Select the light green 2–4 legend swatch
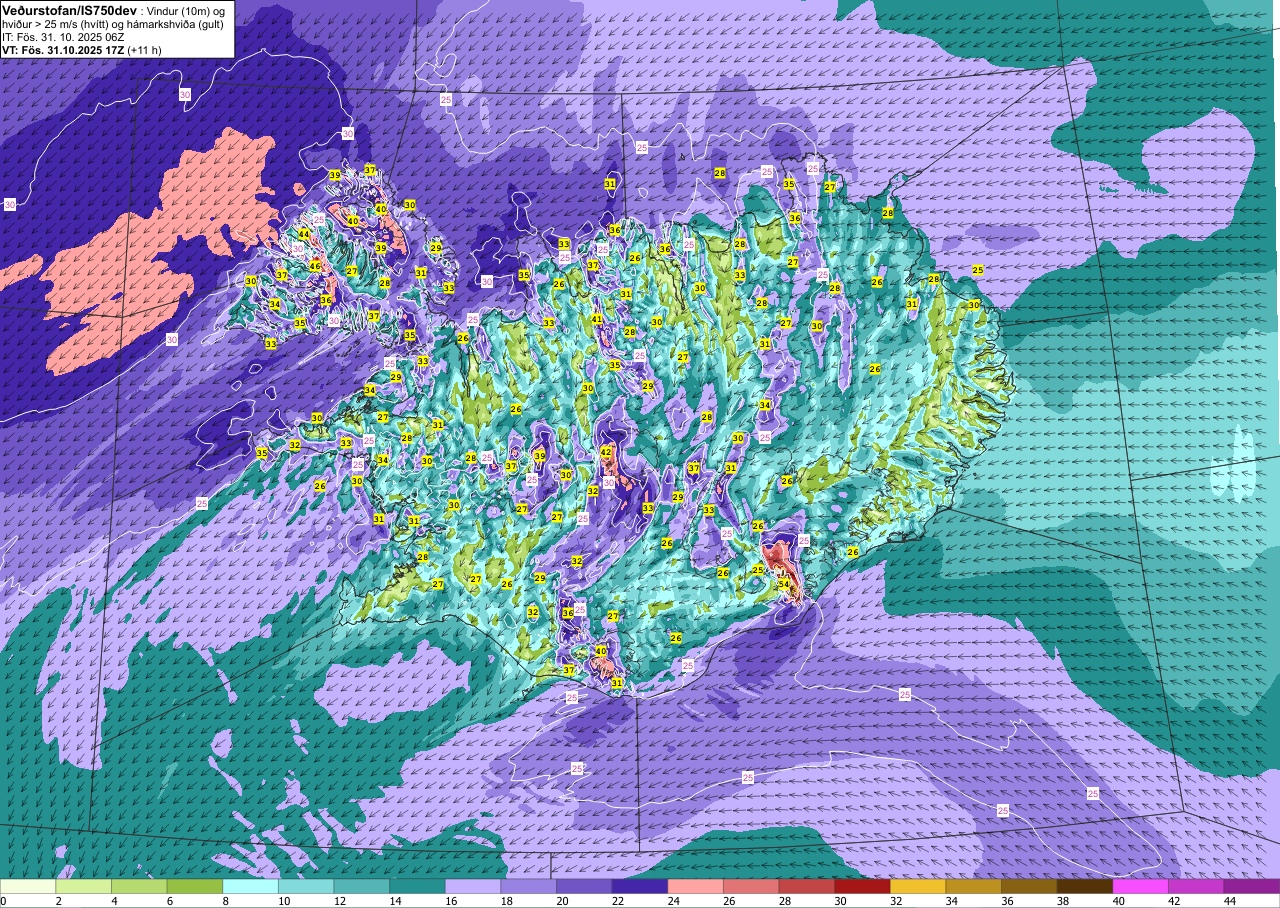This screenshot has width=1280, height=908. click(x=84, y=886)
